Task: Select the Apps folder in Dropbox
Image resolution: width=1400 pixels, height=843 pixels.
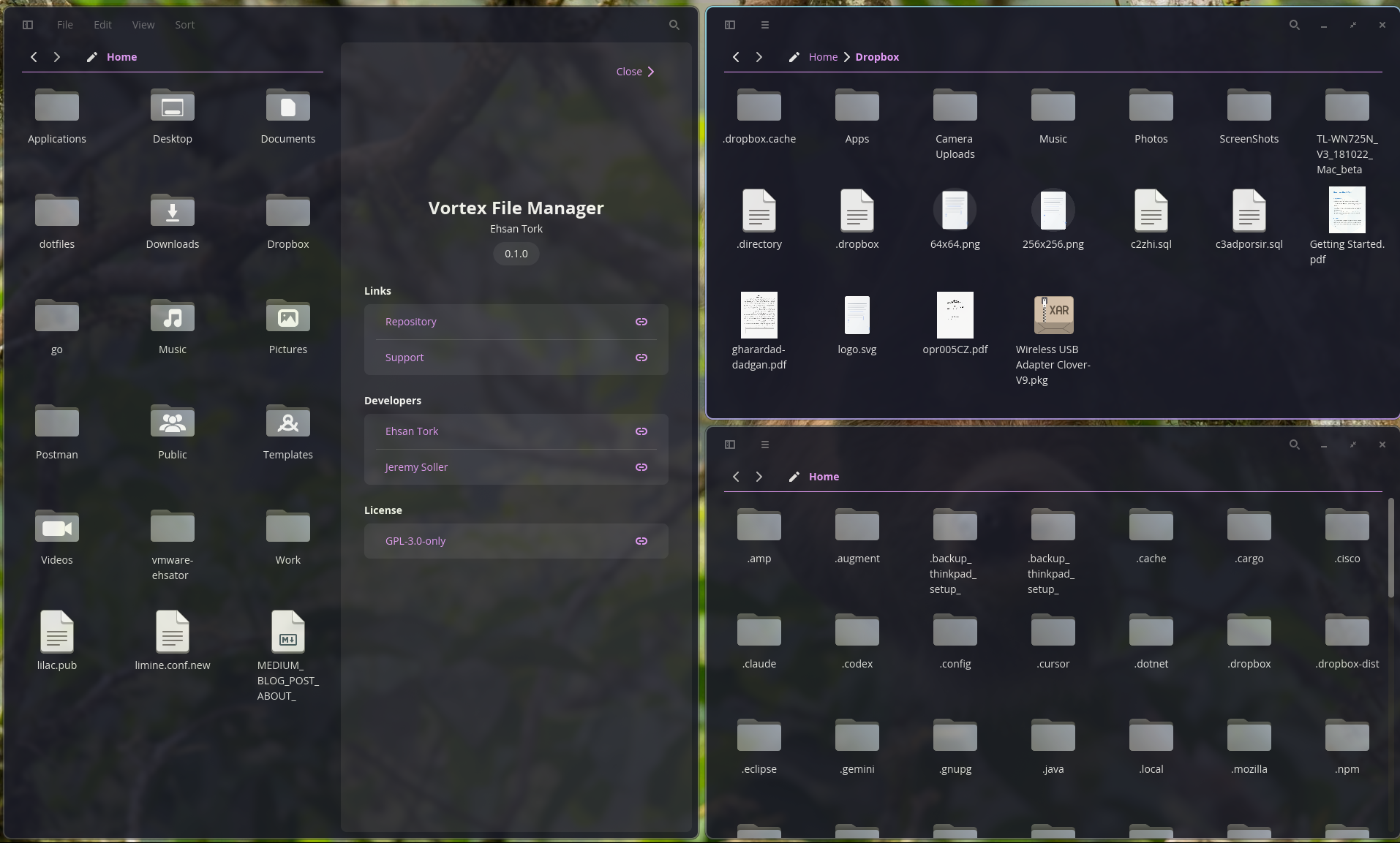Action: pos(857,106)
